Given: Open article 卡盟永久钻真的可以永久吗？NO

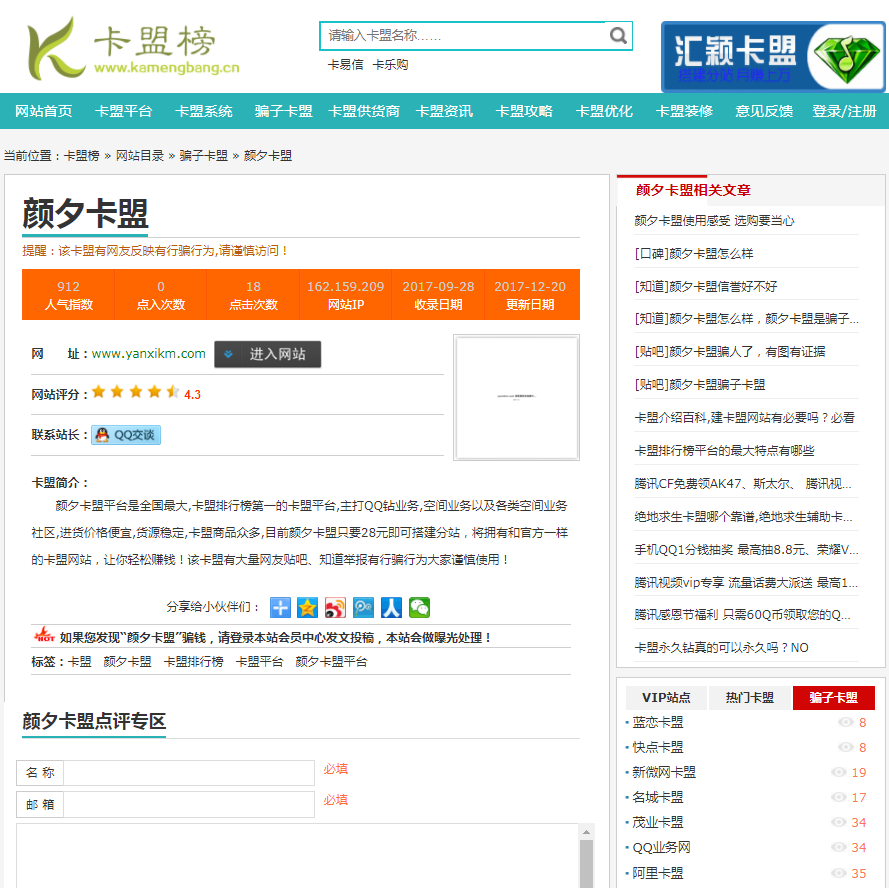Looking at the screenshot, I should click(x=721, y=648).
